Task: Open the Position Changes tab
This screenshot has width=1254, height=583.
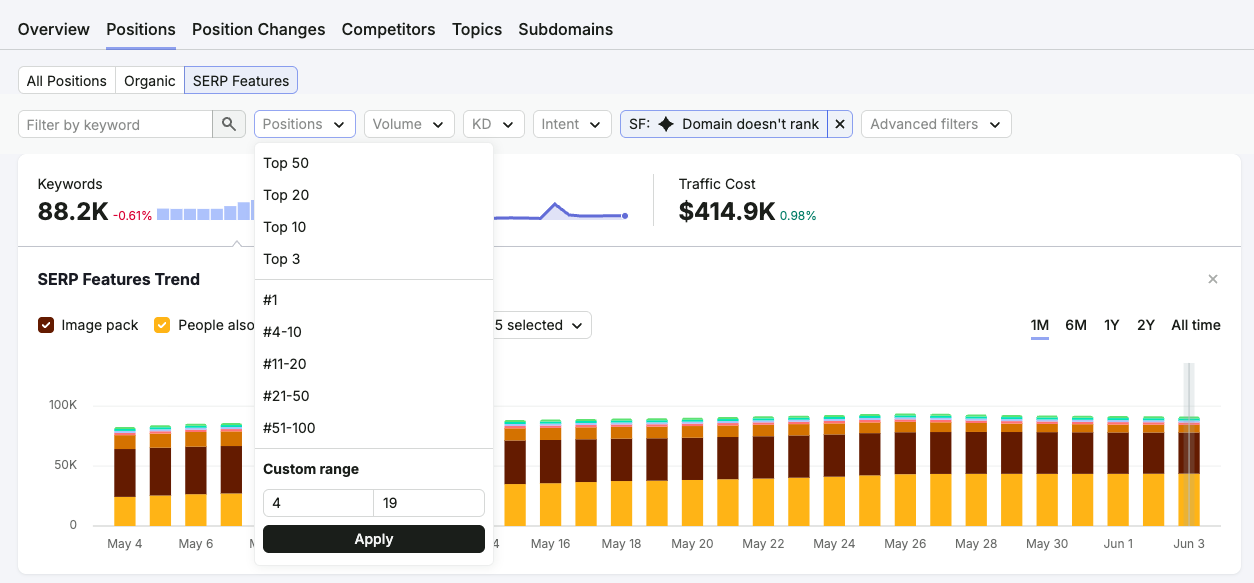Action: [259, 29]
